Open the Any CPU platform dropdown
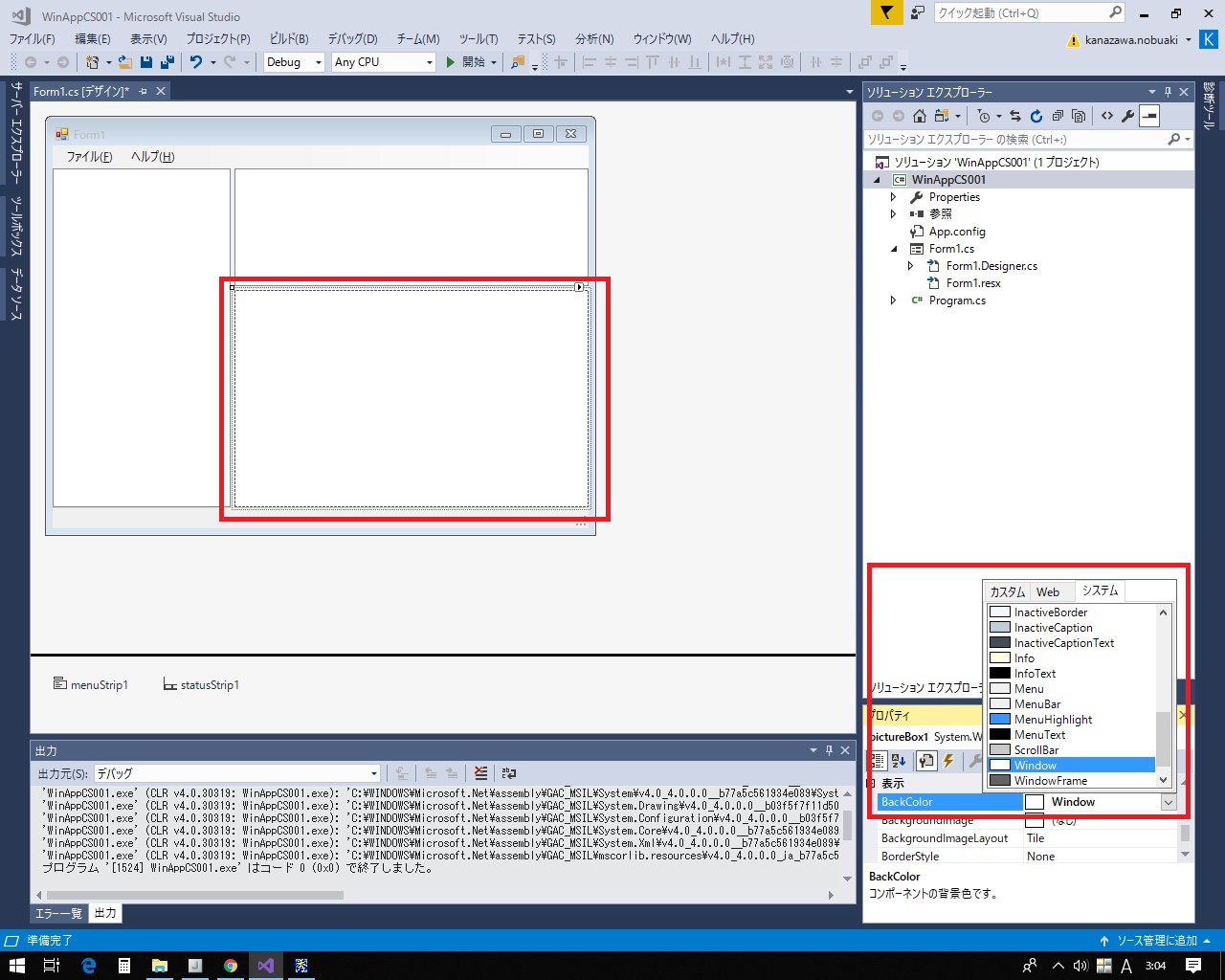 (x=384, y=62)
